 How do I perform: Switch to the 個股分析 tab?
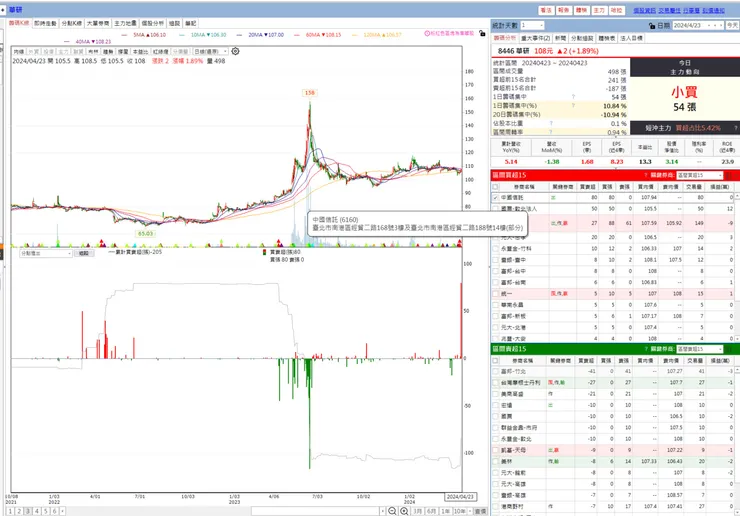(152, 23)
